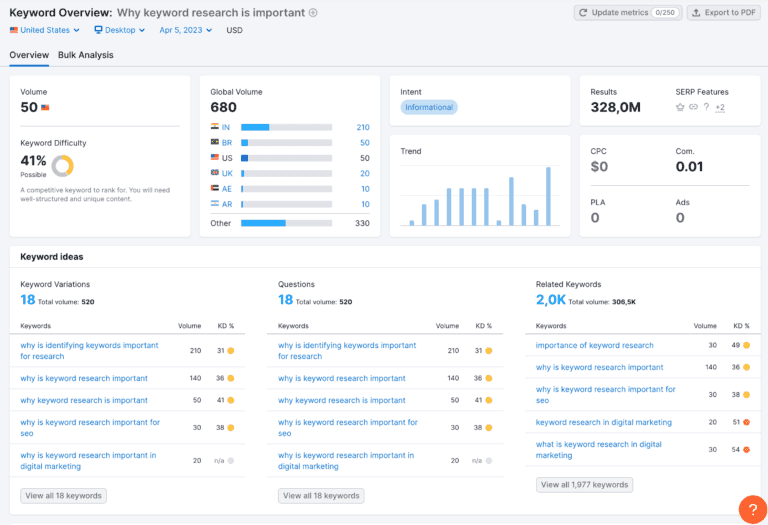Open 'why is identifying keywords important' in Questions
Viewport: 768px width, 525px height.
click(x=347, y=351)
